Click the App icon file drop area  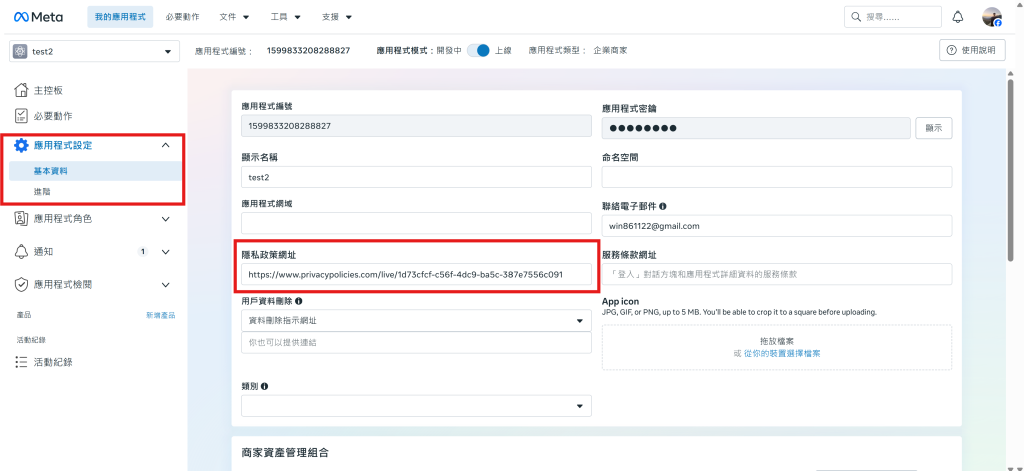coord(776,347)
